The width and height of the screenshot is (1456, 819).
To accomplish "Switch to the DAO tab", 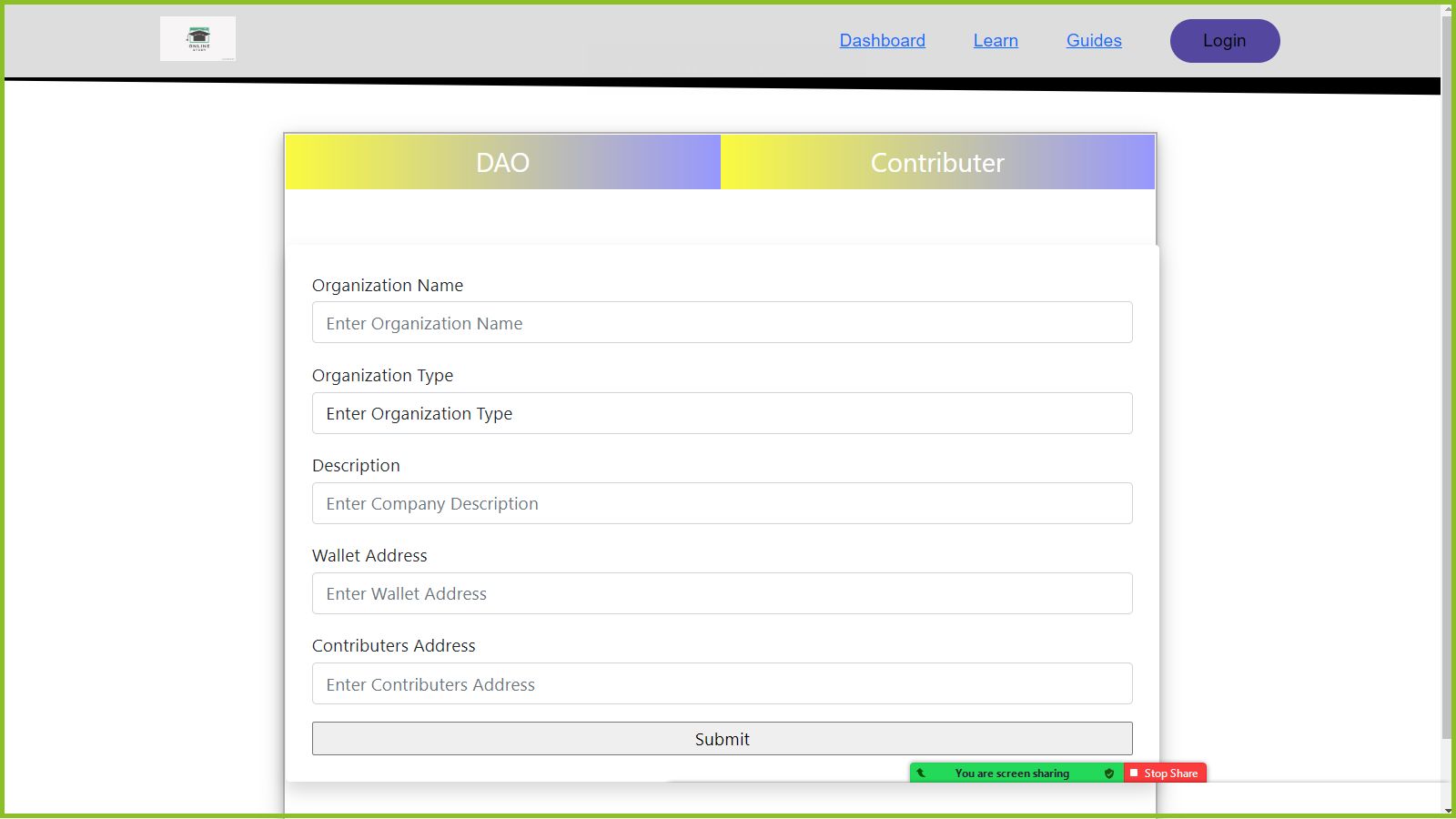I will point(502,162).
